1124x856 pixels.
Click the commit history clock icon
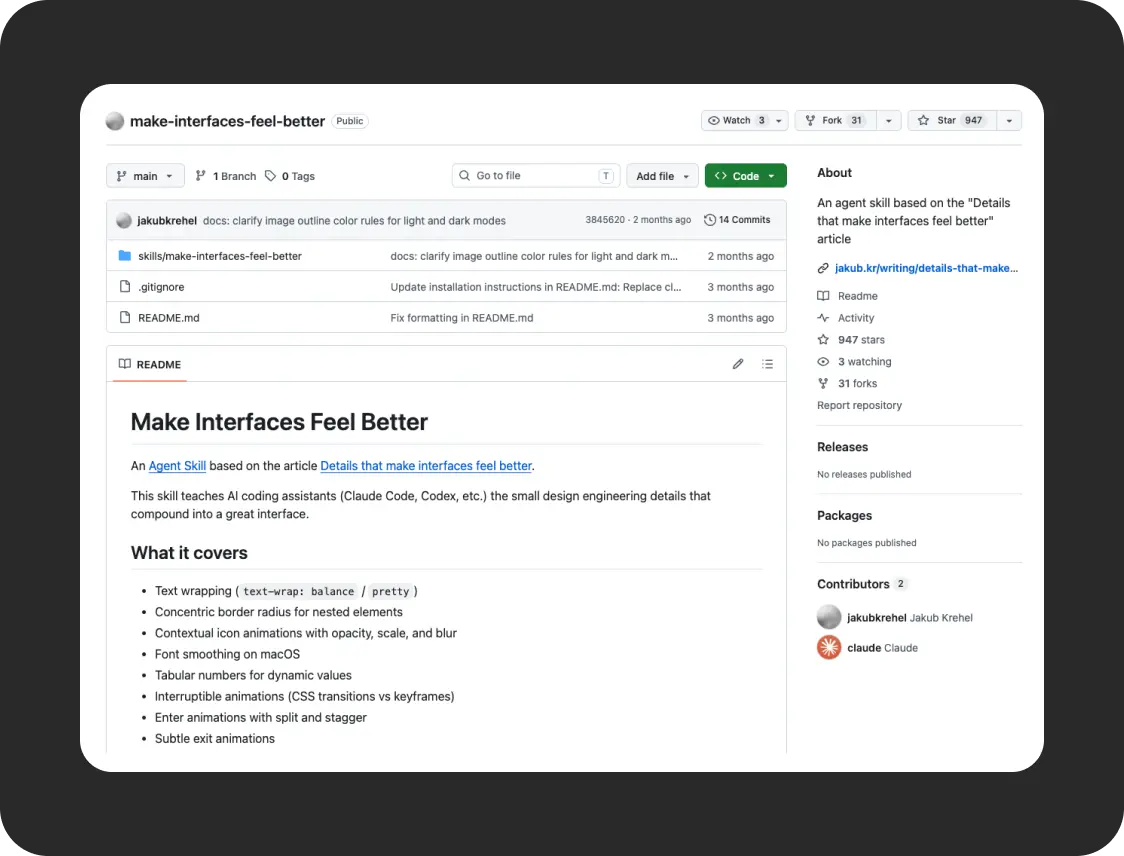click(710, 220)
